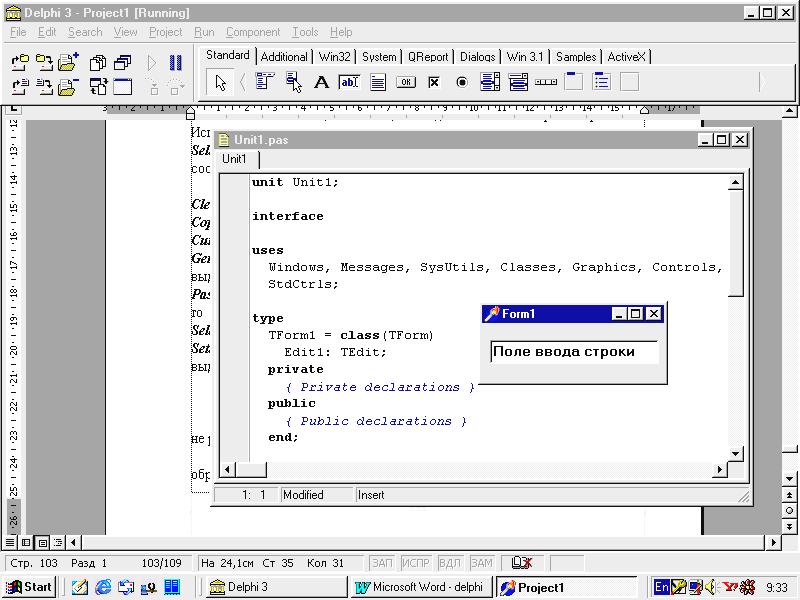Switch to the System palette tab
Screen dimensions: 800x600
point(379,57)
